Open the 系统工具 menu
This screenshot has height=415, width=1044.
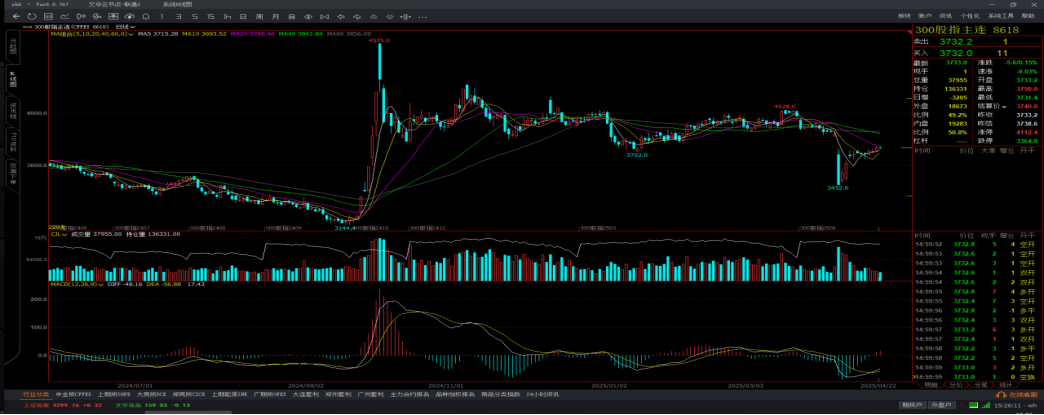point(1000,17)
